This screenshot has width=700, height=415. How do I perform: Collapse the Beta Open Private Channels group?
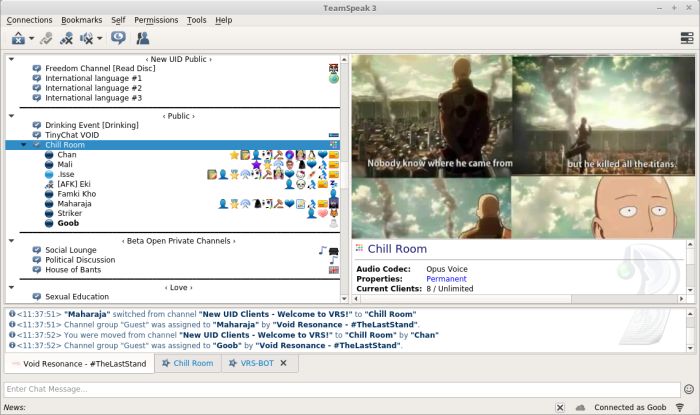pyautogui.click(x=12, y=241)
